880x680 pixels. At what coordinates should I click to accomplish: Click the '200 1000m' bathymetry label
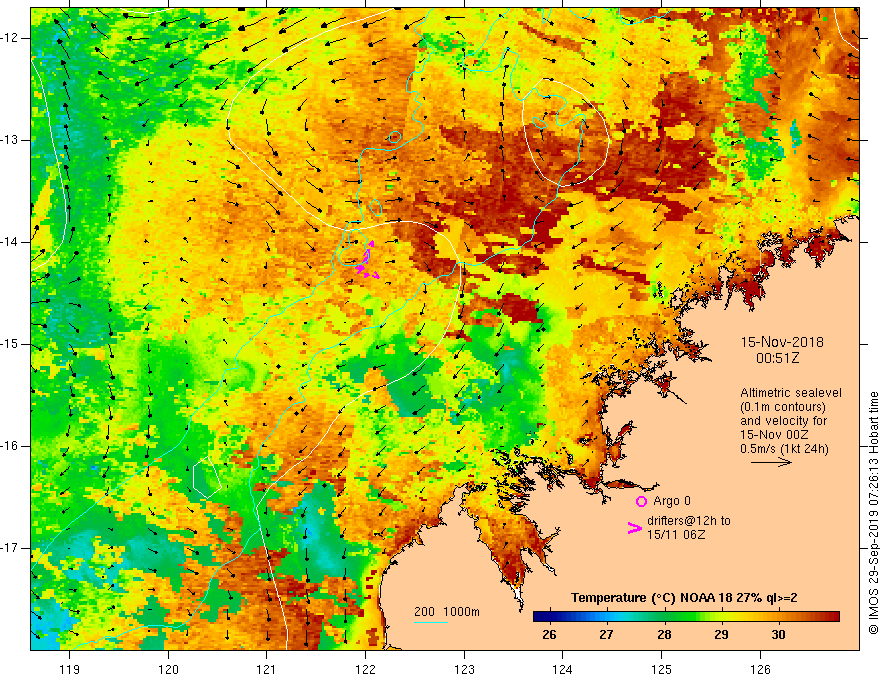click(447, 612)
